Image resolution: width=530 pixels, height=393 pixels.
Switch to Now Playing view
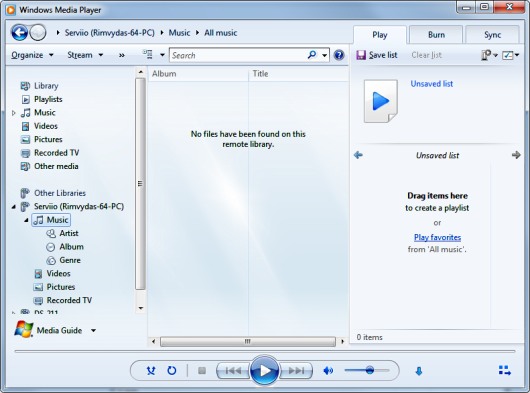[x=505, y=370]
